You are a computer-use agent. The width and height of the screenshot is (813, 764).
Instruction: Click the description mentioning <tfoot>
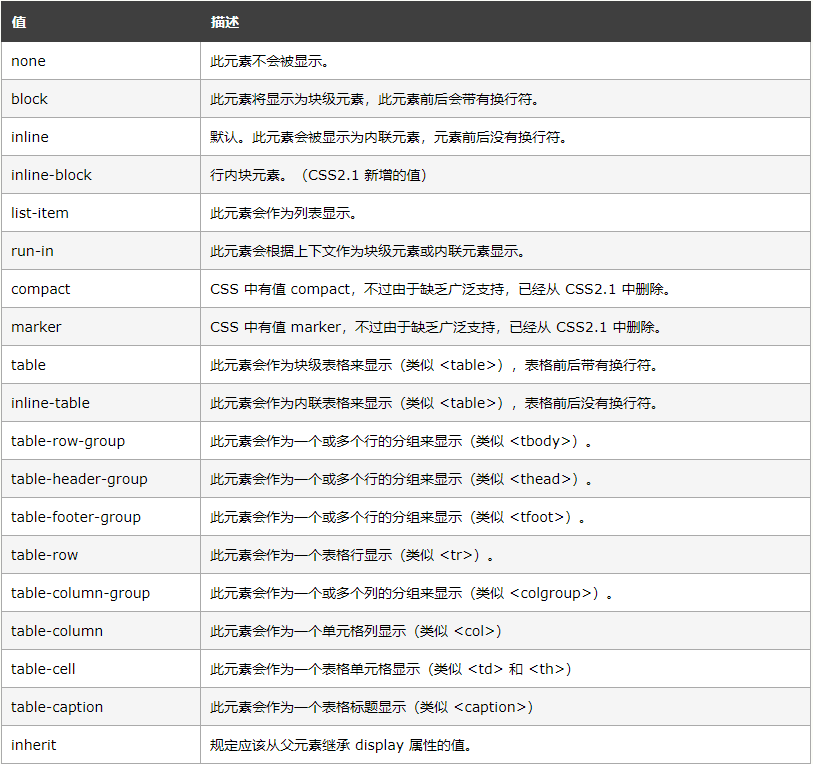[x=398, y=517]
